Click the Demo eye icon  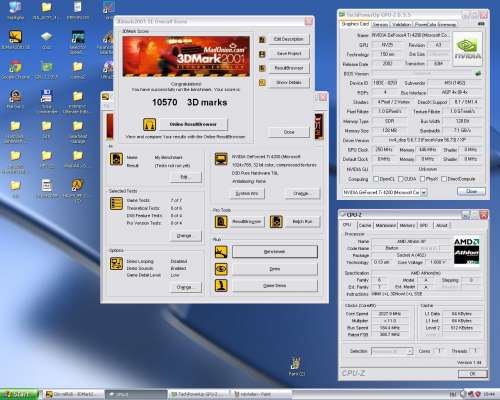coord(221,269)
